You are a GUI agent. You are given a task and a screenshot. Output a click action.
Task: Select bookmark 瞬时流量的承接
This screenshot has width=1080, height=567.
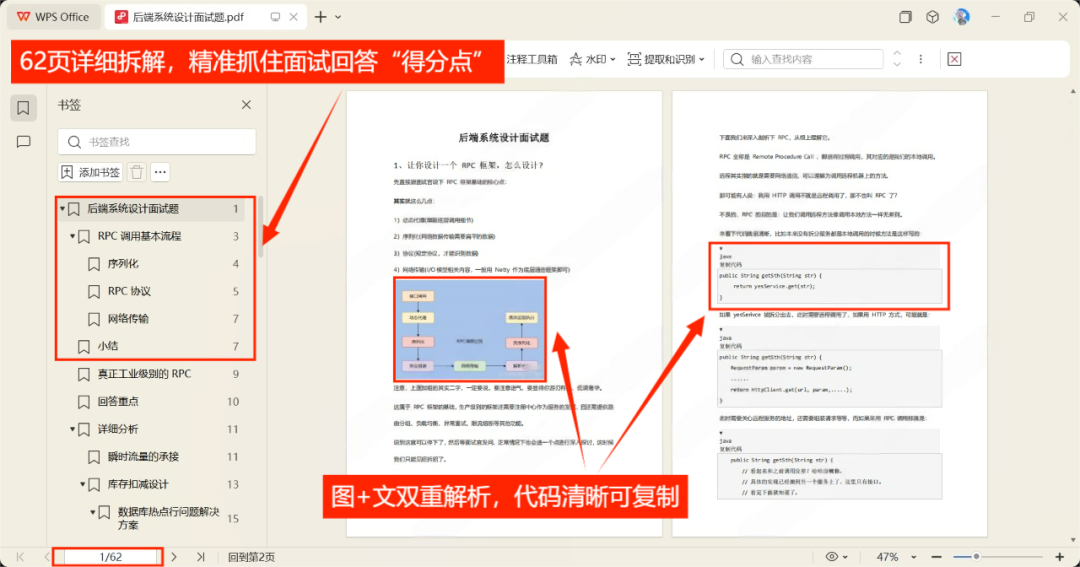coord(143,457)
